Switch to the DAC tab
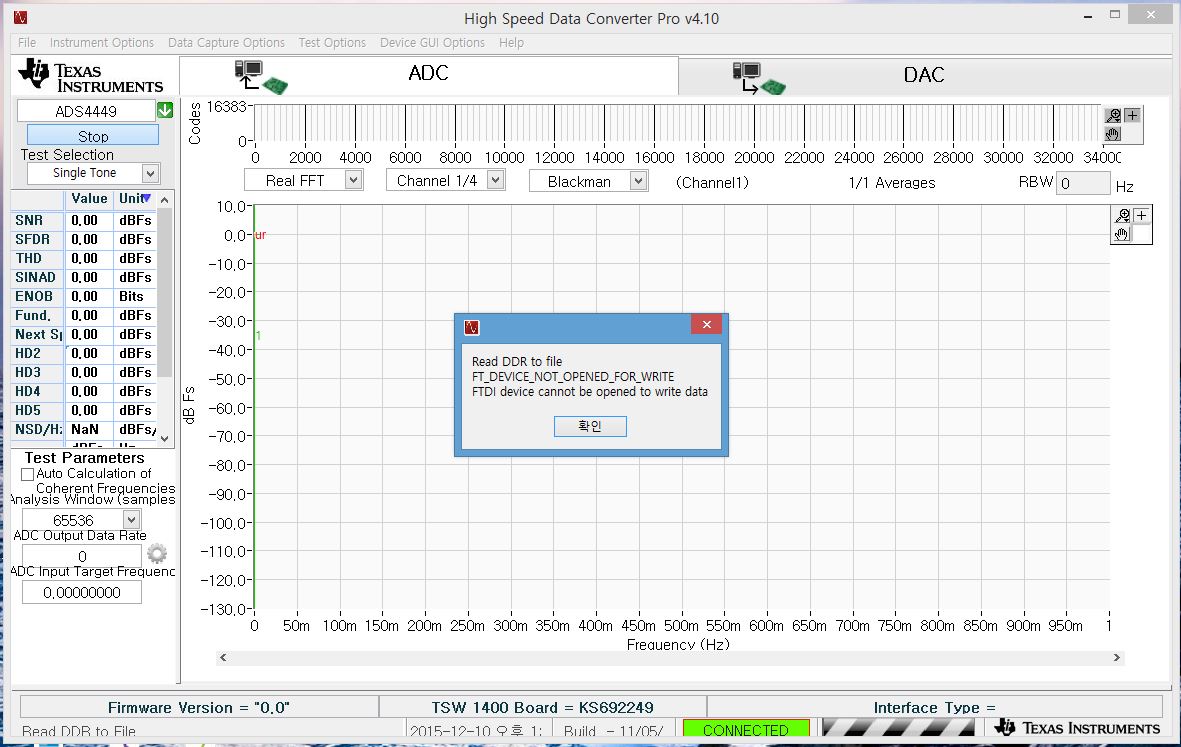Viewport: 1181px width, 747px height. 923,74
